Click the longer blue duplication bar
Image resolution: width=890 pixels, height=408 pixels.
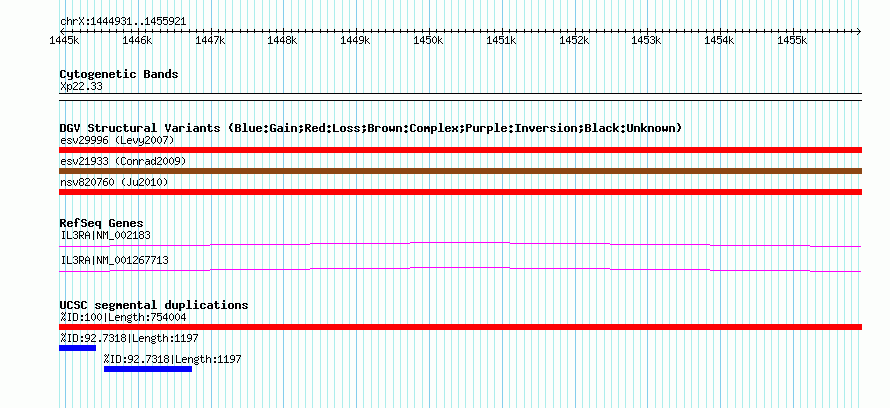[148, 369]
